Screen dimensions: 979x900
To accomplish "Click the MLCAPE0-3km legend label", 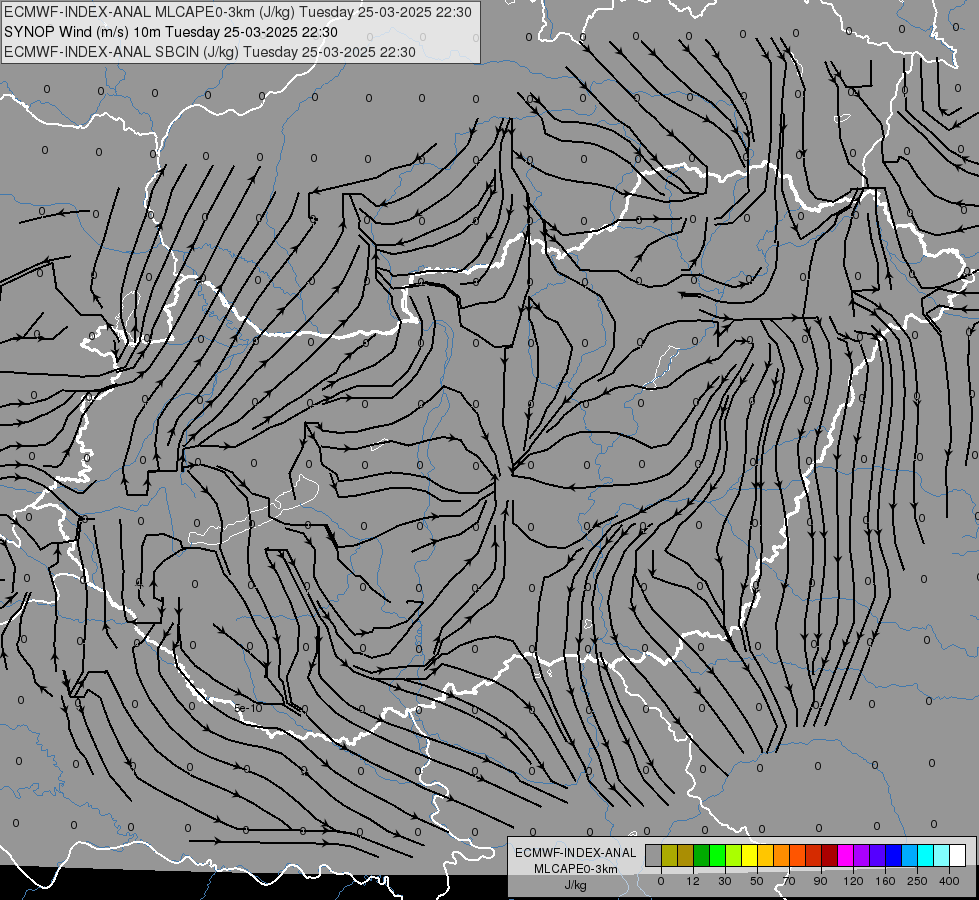I will [x=576, y=869].
